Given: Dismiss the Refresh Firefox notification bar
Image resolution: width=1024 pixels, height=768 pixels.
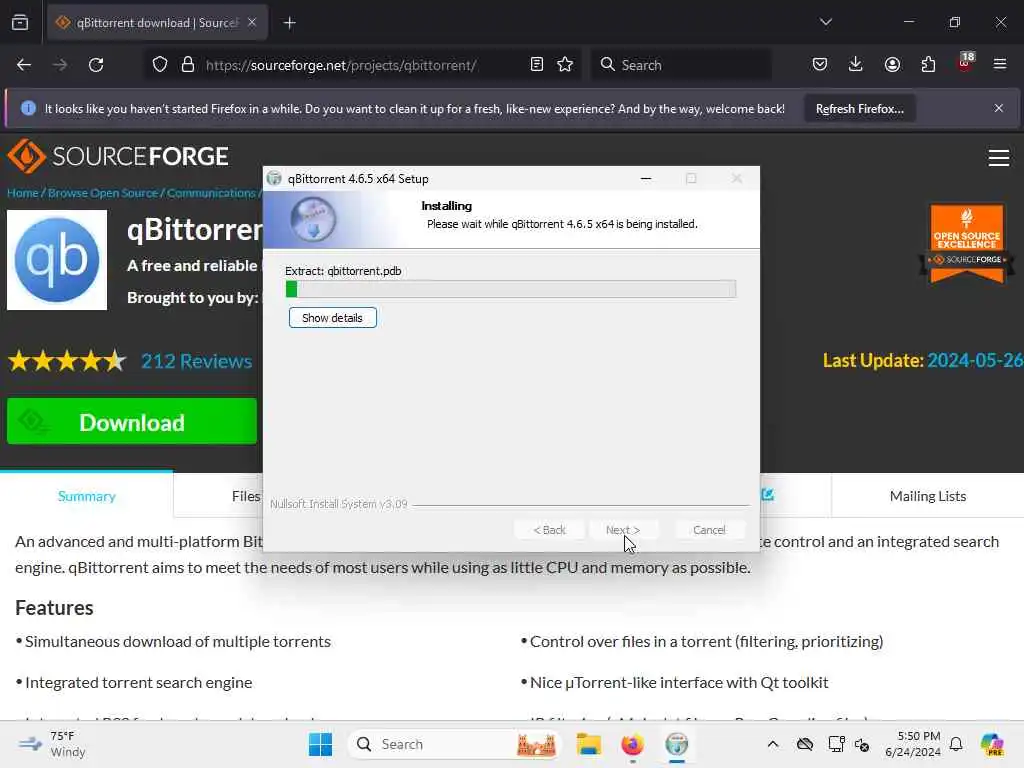Looking at the screenshot, I should click(999, 108).
